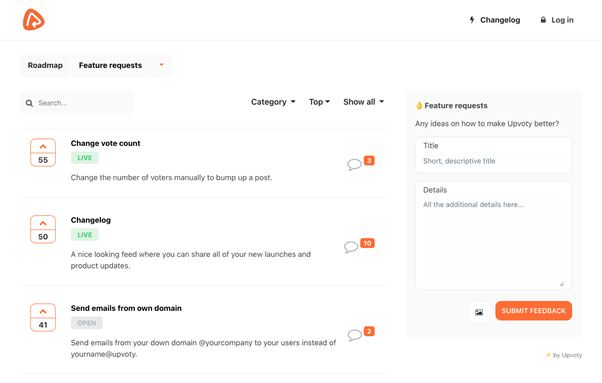Open the Changelog post title
The height and width of the screenshot is (383, 602).
[x=91, y=220]
